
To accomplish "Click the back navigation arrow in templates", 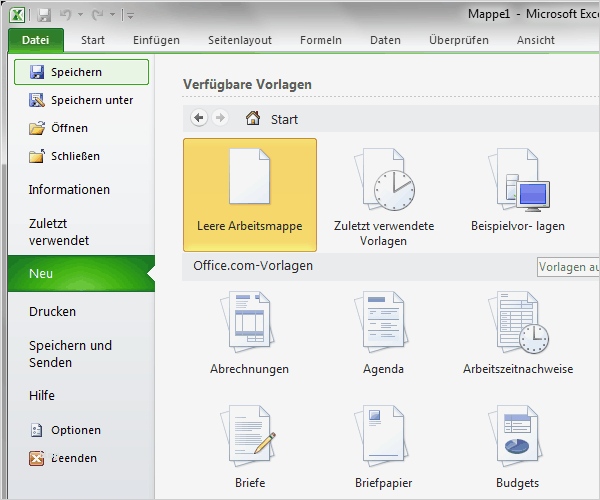I will [199, 118].
